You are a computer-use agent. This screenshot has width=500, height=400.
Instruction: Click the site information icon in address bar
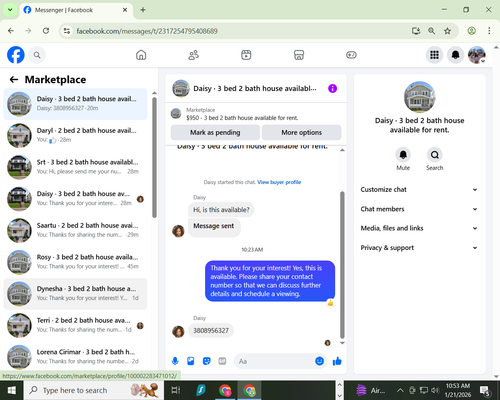tap(67, 31)
